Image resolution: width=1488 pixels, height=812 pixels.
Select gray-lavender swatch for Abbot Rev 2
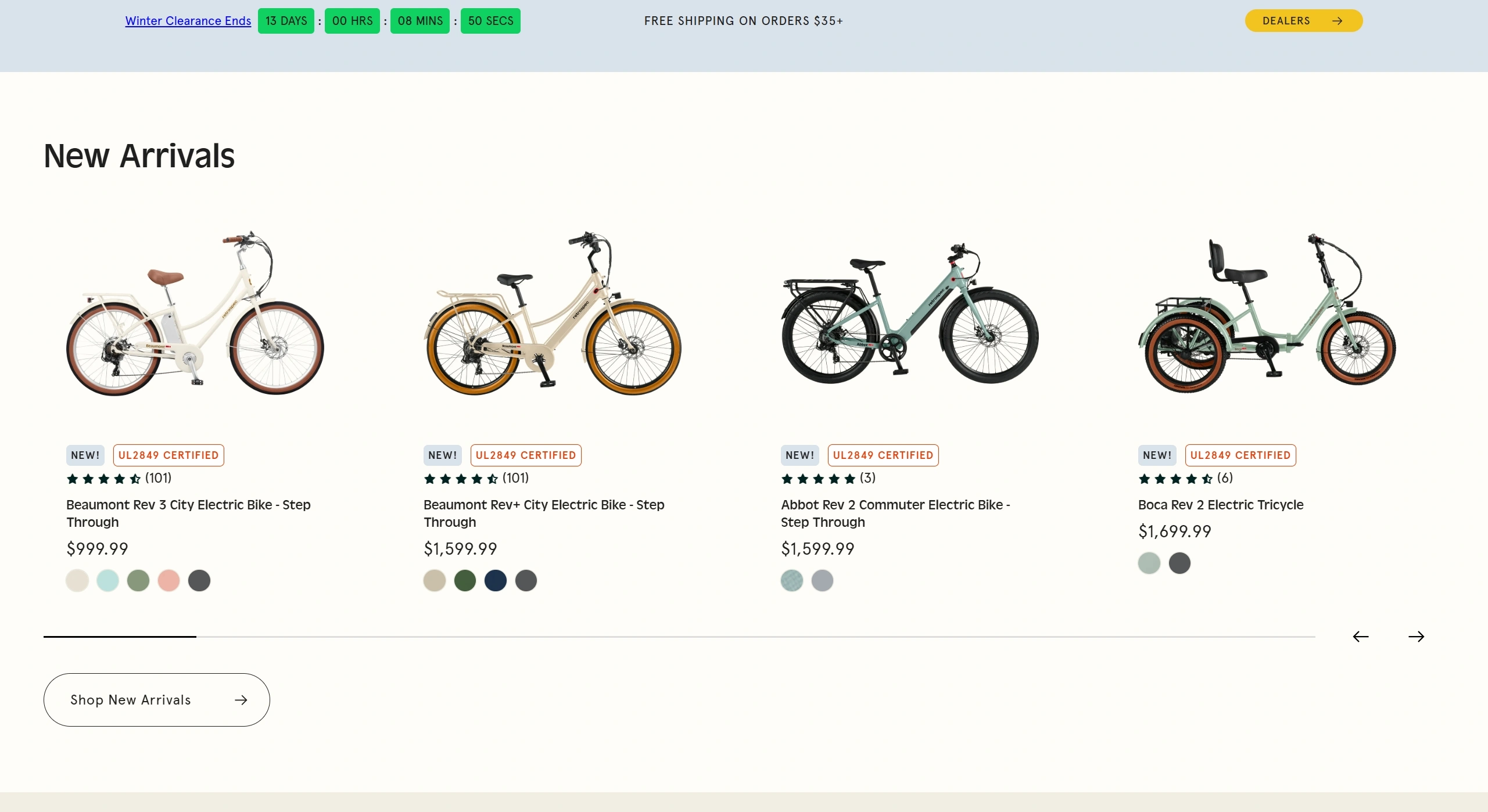(822, 580)
